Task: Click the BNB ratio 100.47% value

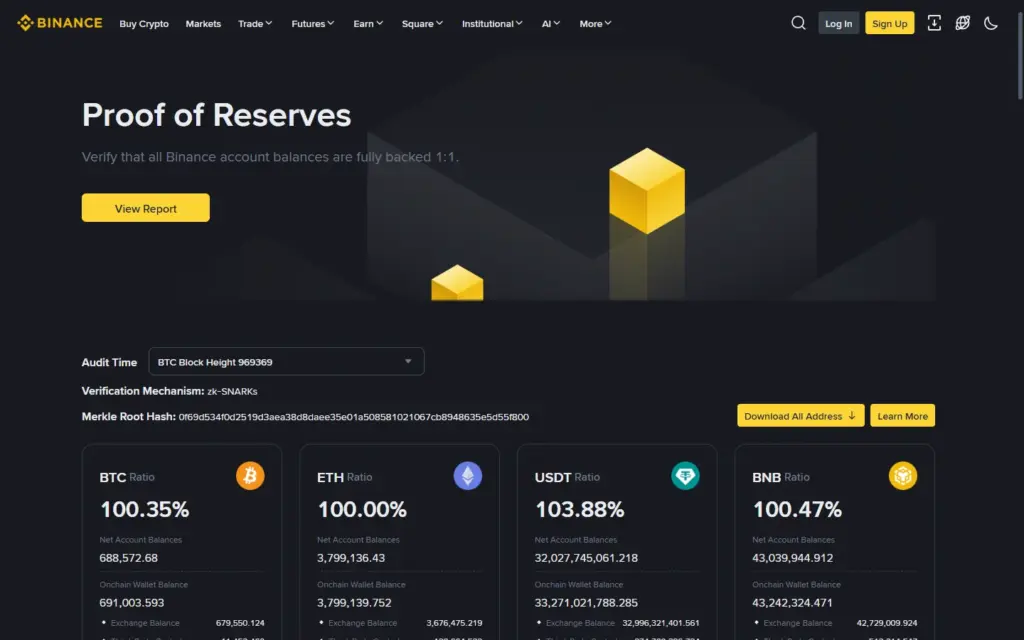Action: (797, 509)
